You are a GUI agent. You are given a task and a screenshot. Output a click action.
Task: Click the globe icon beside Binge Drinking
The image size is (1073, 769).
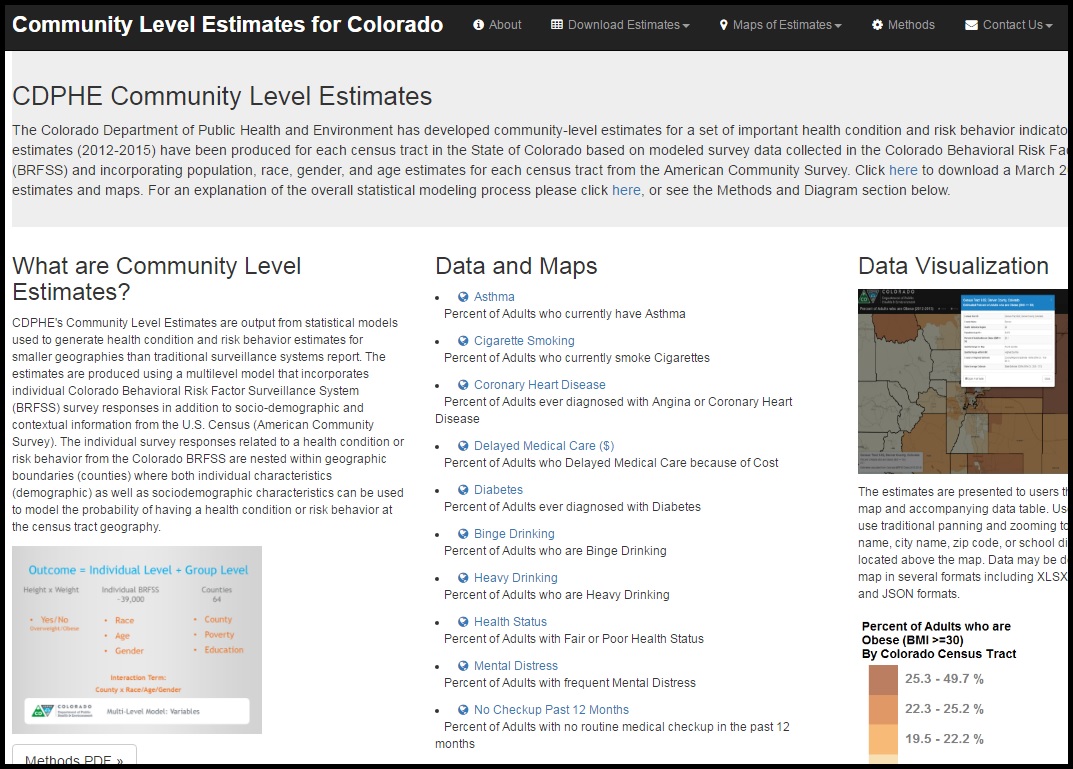pyautogui.click(x=463, y=533)
